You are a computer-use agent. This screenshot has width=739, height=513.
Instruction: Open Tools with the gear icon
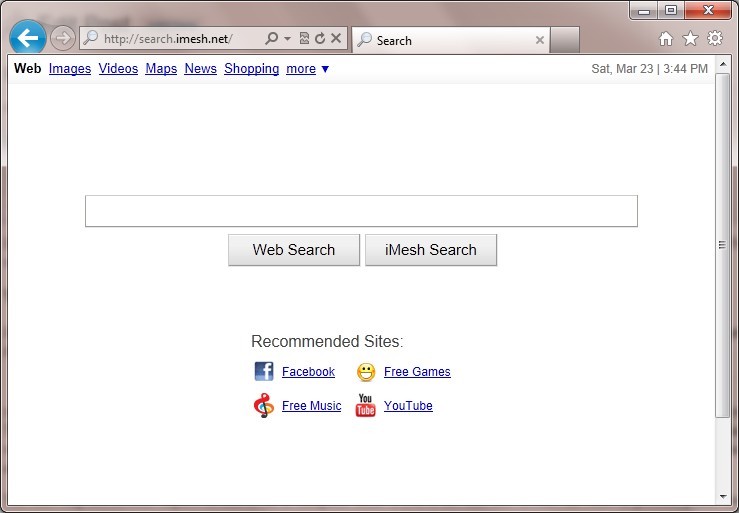click(x=715, y=38)
